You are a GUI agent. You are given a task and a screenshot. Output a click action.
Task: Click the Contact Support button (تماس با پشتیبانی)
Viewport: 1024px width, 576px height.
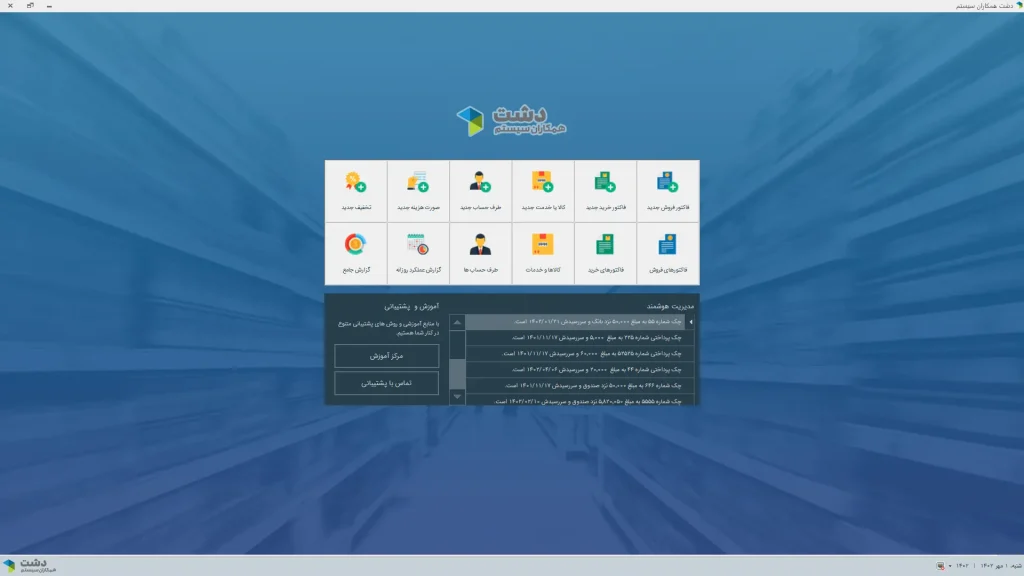386,383
